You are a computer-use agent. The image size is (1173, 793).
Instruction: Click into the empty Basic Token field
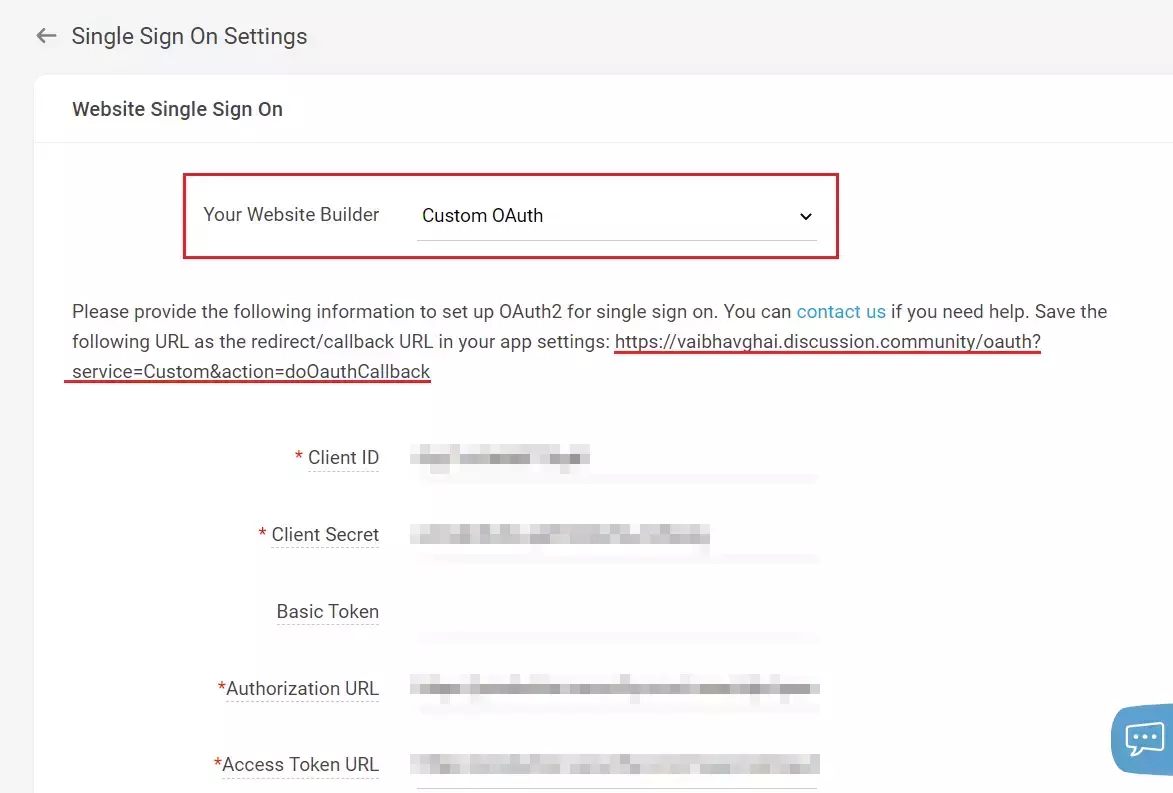tap(616, 612)
